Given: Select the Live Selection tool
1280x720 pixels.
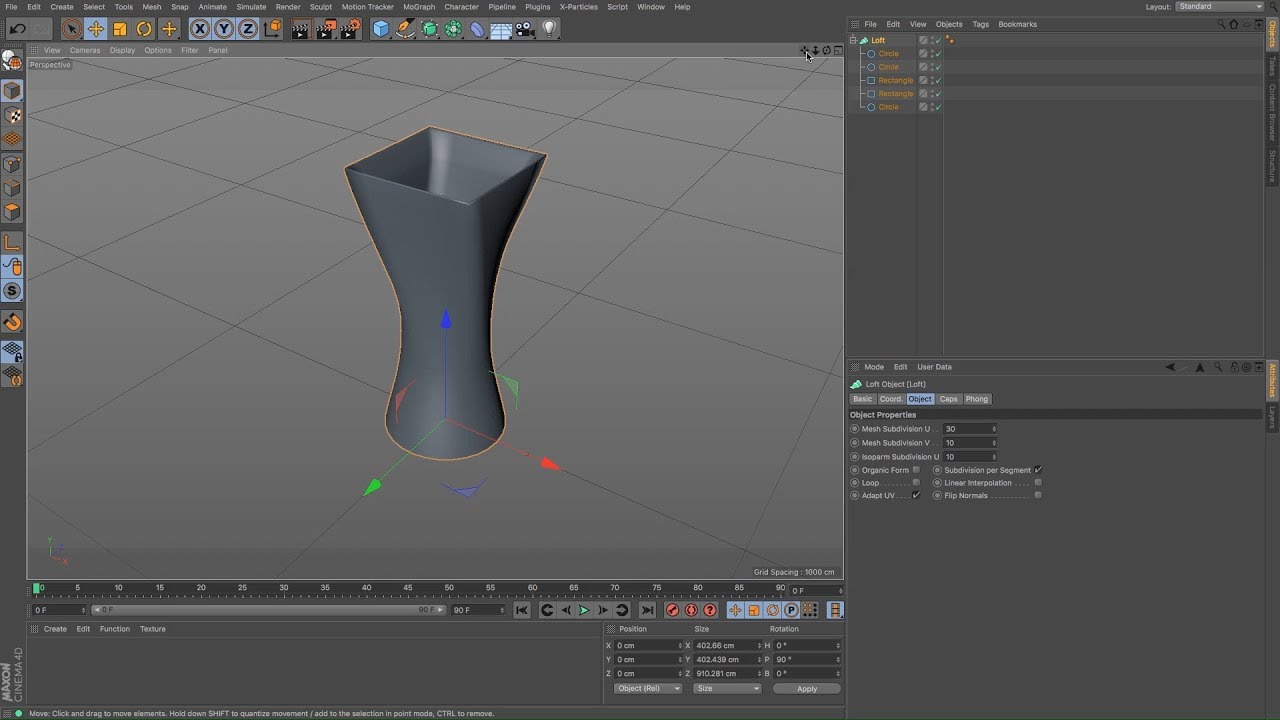Looking at the screenshot, I should coord(71,29).
